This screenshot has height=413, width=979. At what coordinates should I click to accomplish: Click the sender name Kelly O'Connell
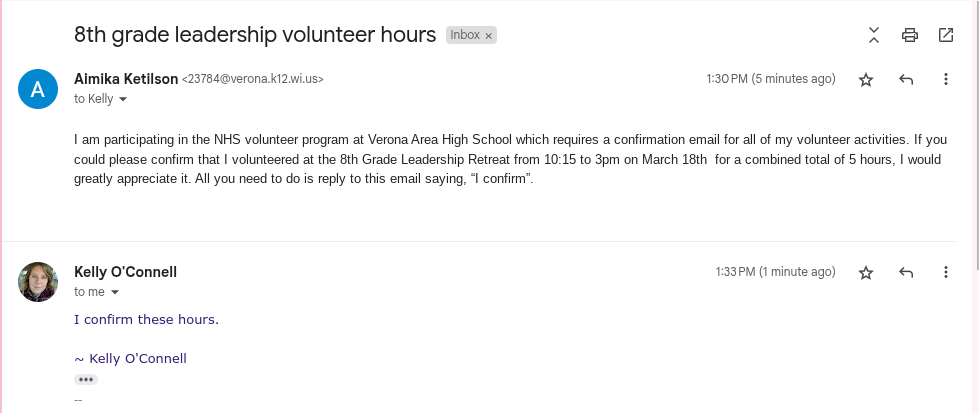tap(126, 272)
